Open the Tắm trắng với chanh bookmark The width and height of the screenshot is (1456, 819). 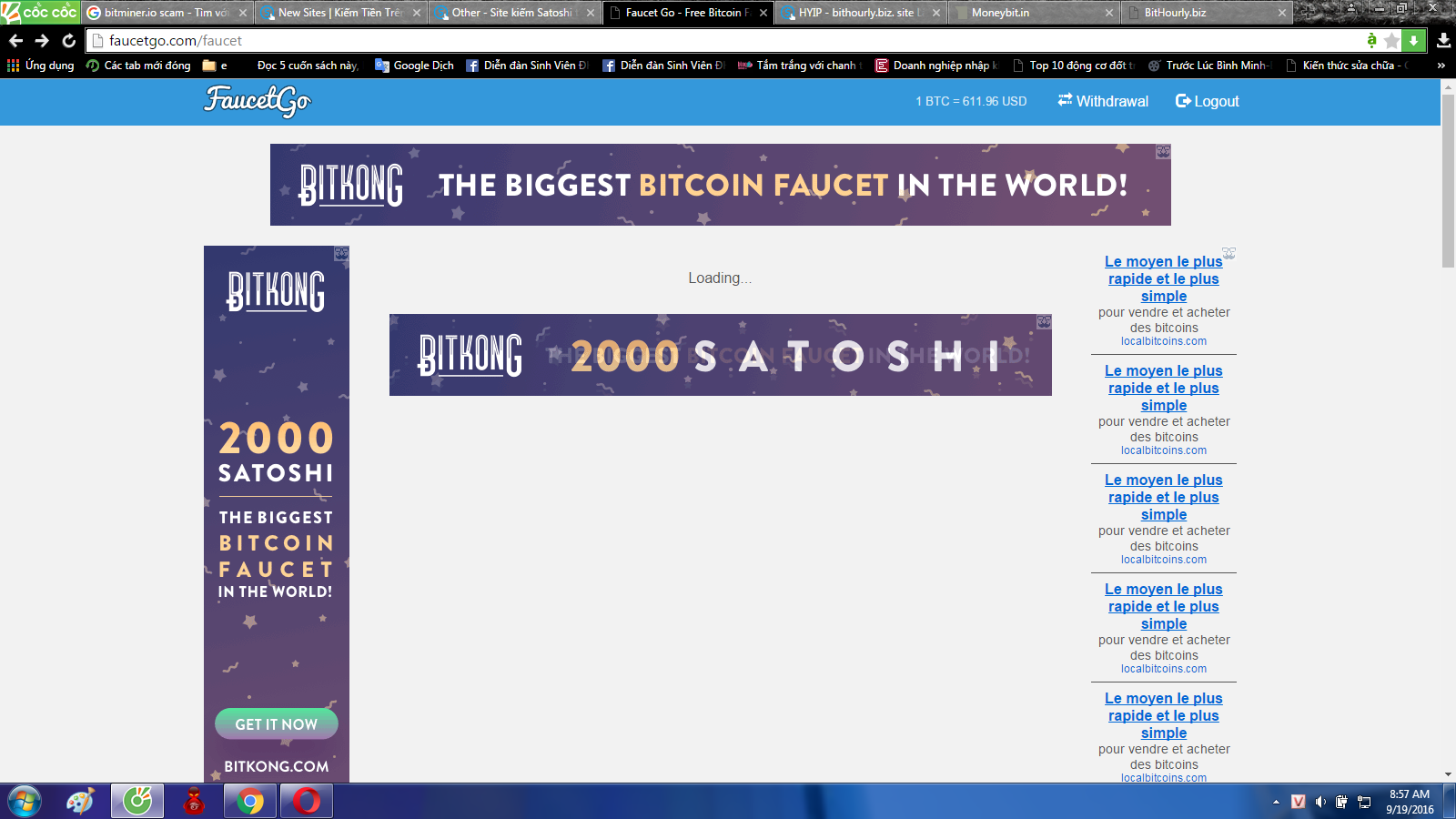[x=799, y=66]
